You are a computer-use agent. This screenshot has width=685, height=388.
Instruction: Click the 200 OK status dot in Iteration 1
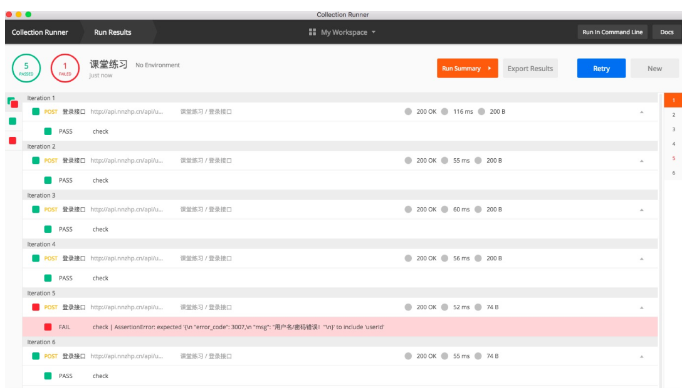pyautogui.click(x=408, y=111)
